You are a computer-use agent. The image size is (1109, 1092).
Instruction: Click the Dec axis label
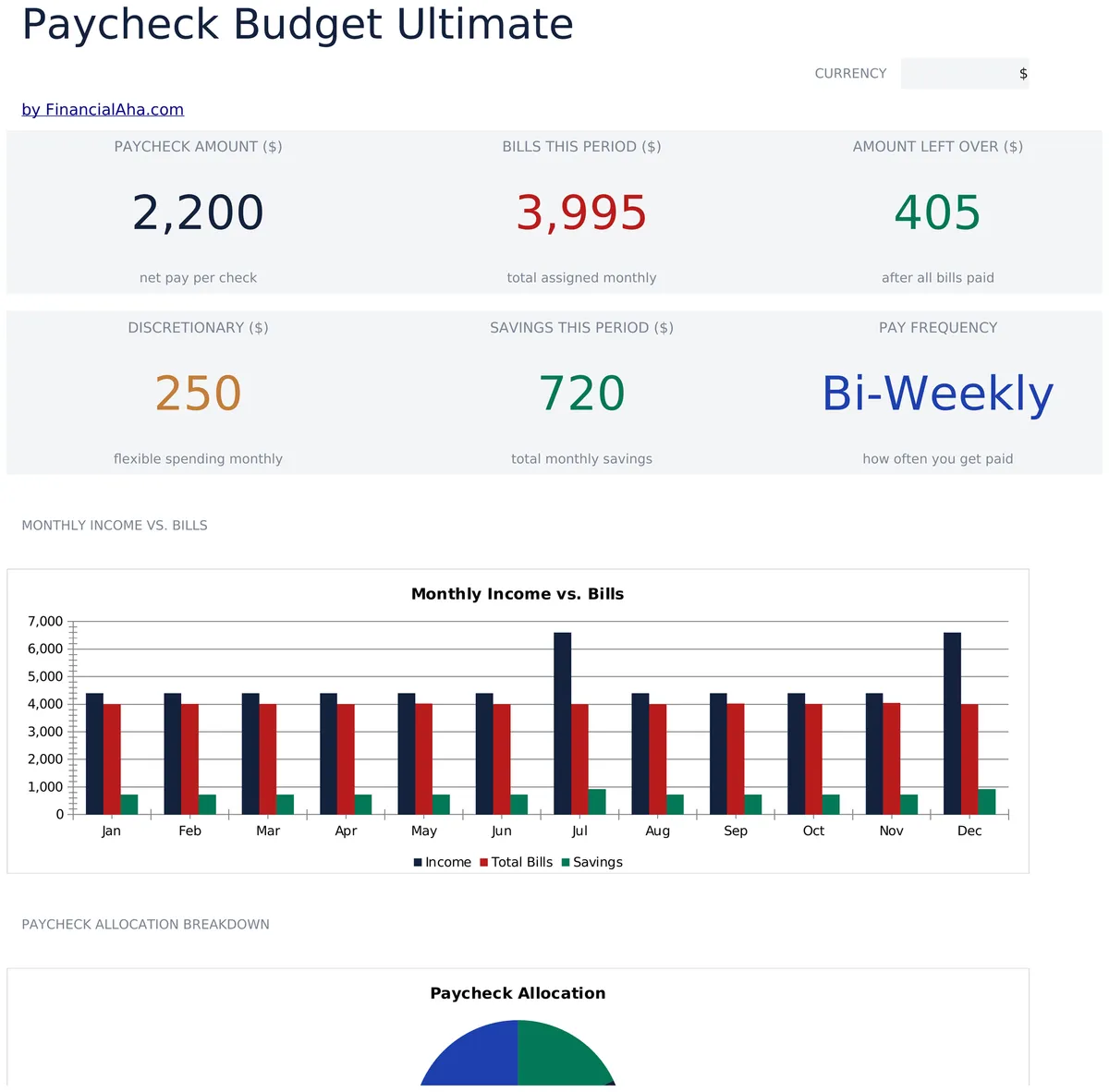pos(969,831)
